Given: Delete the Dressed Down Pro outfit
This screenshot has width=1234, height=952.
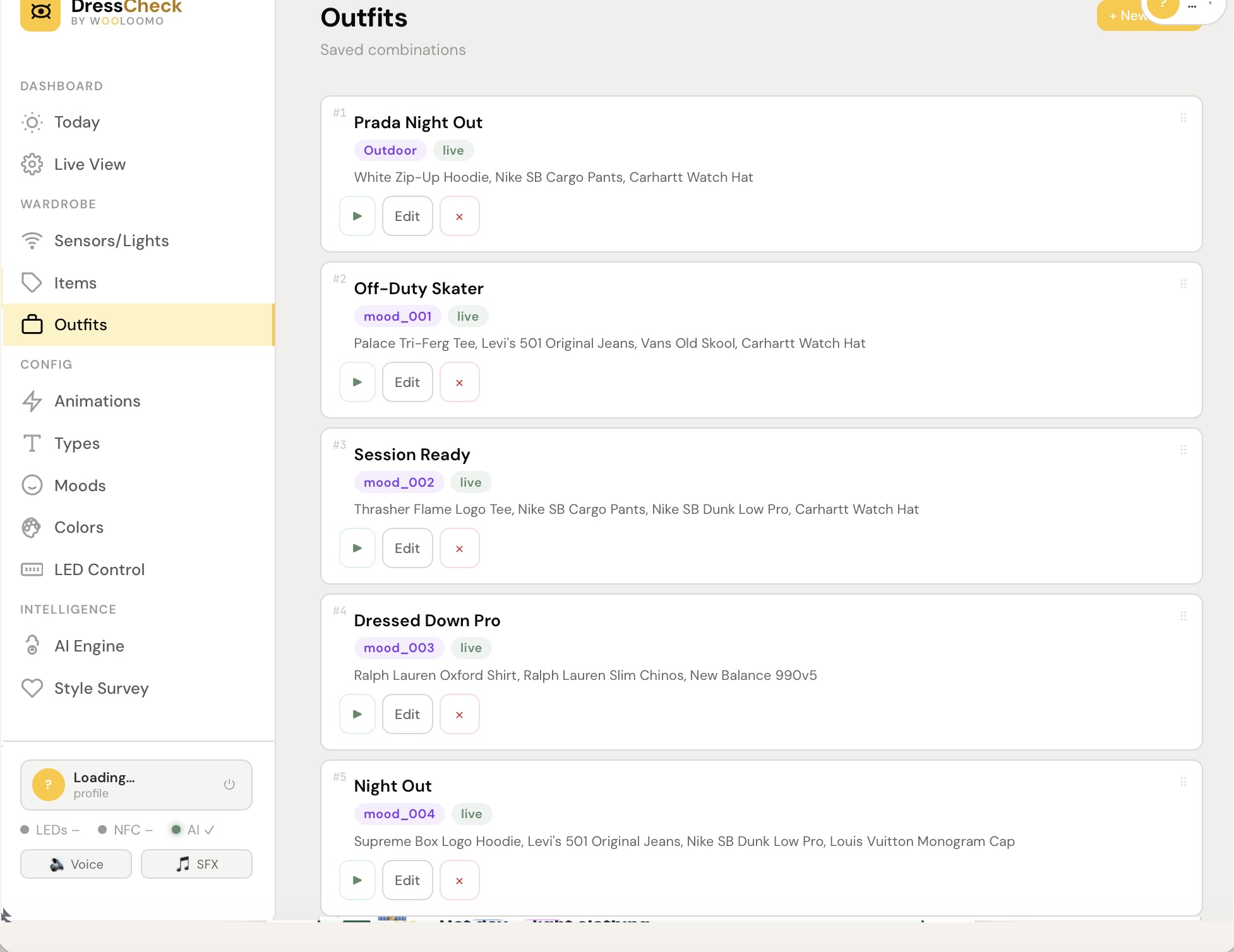Looking at the screenshot, I should 460,714.
